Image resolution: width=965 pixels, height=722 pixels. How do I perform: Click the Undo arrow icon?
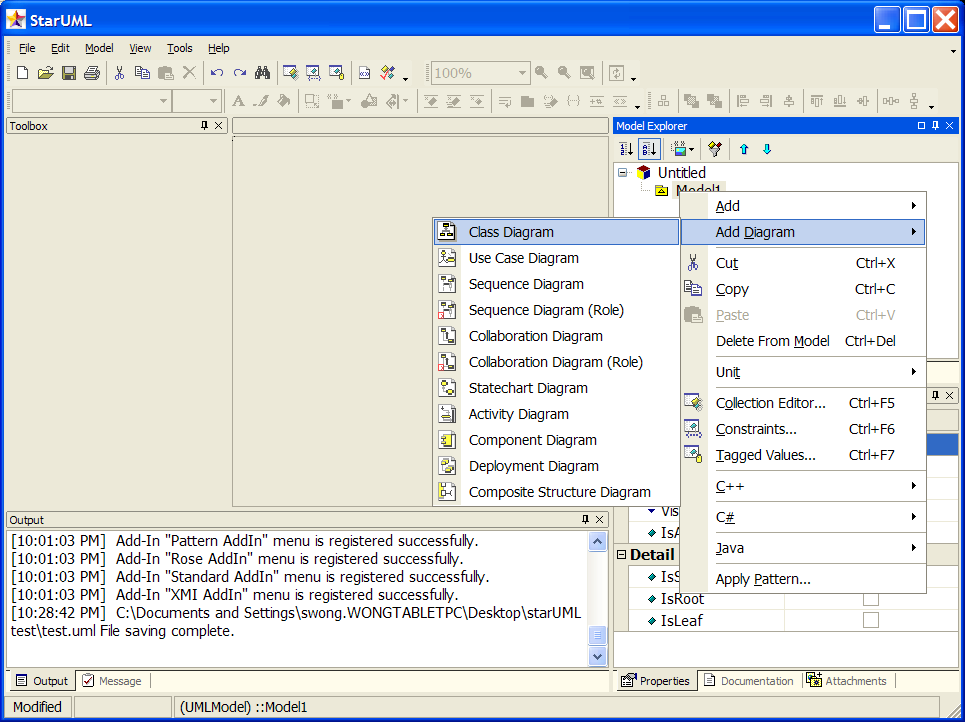point(217,73)
